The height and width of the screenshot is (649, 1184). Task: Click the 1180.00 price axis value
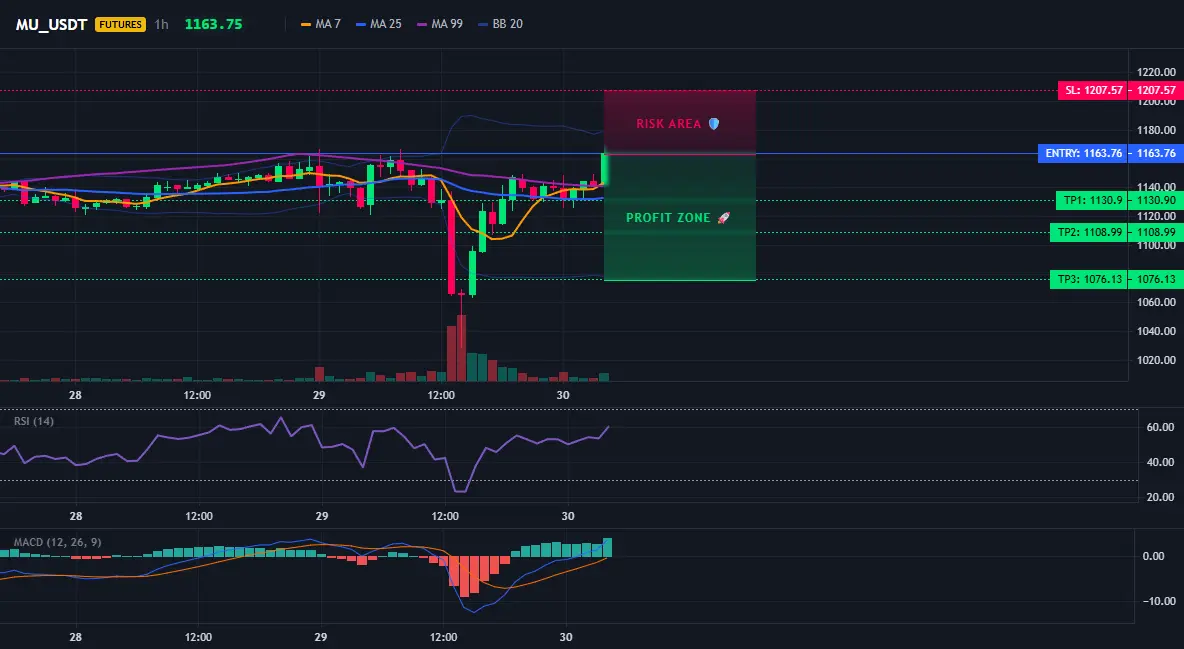tap(1156, 130)
